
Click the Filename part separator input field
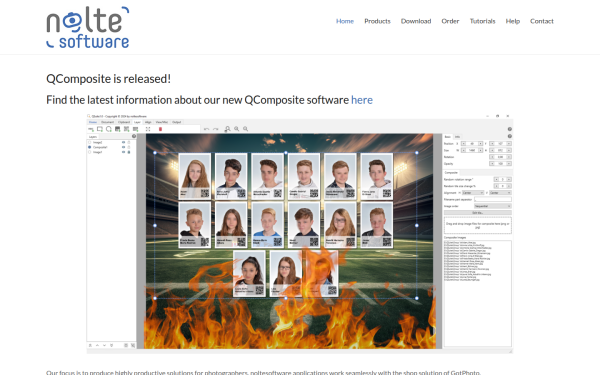coord(492,199)
